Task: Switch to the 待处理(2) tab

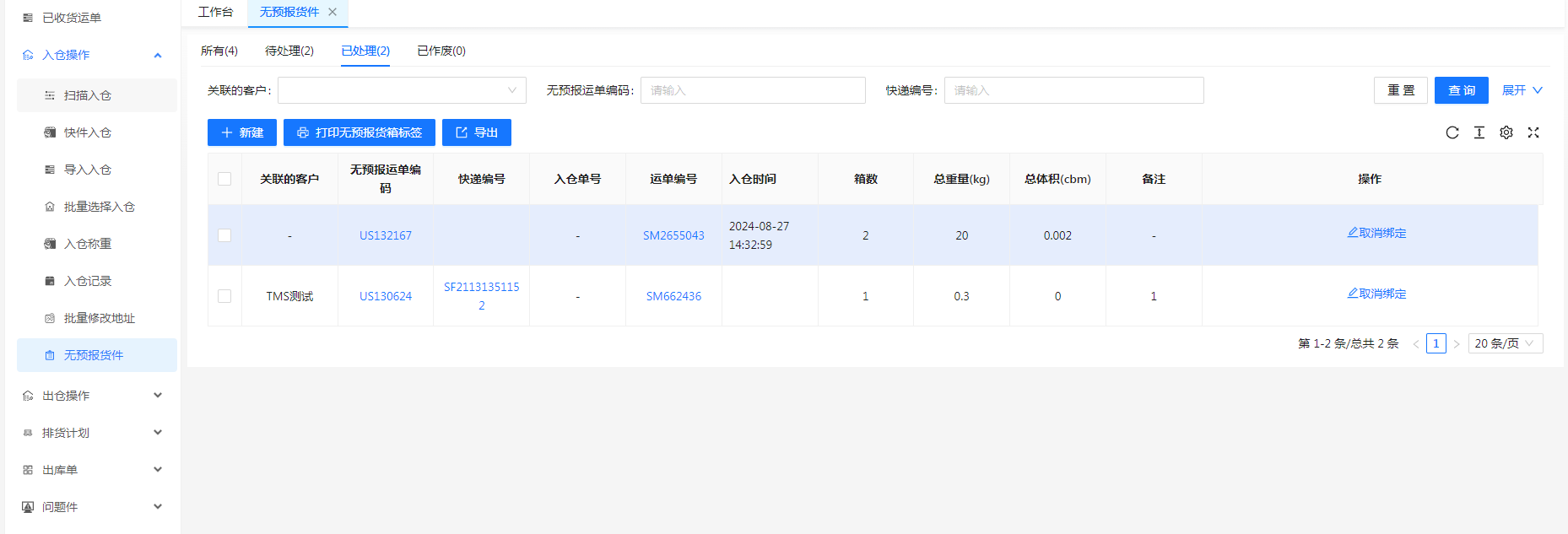Action: point(289,51)
